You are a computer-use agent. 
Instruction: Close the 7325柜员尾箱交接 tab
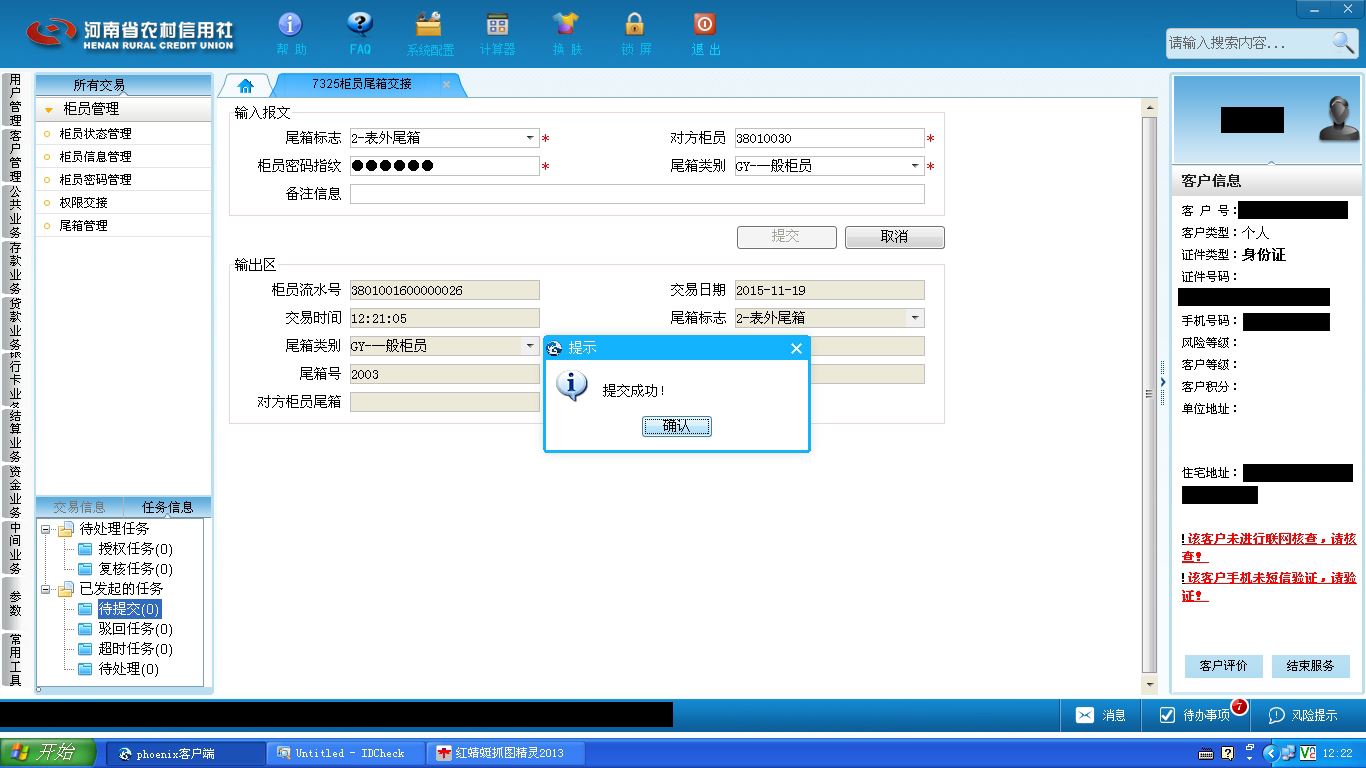(x=446, y=85)
